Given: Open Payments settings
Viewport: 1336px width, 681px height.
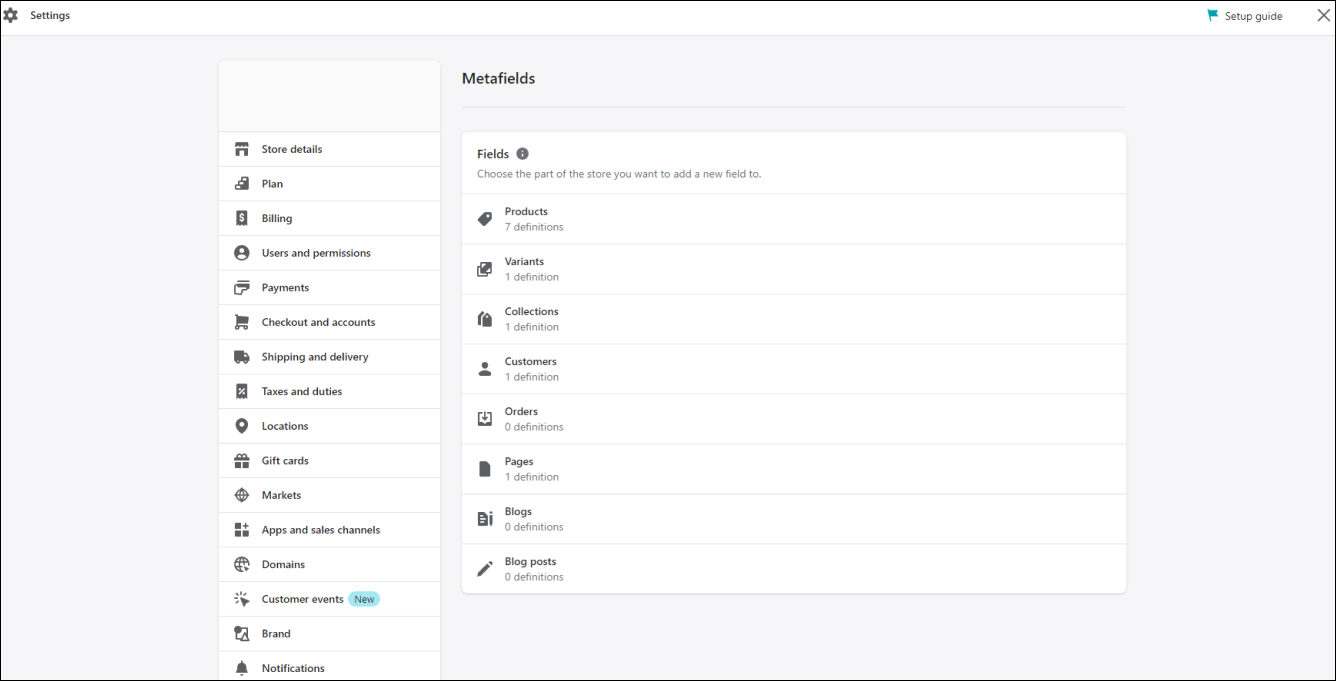Looking at the screenshot, I should click(329, 288).
